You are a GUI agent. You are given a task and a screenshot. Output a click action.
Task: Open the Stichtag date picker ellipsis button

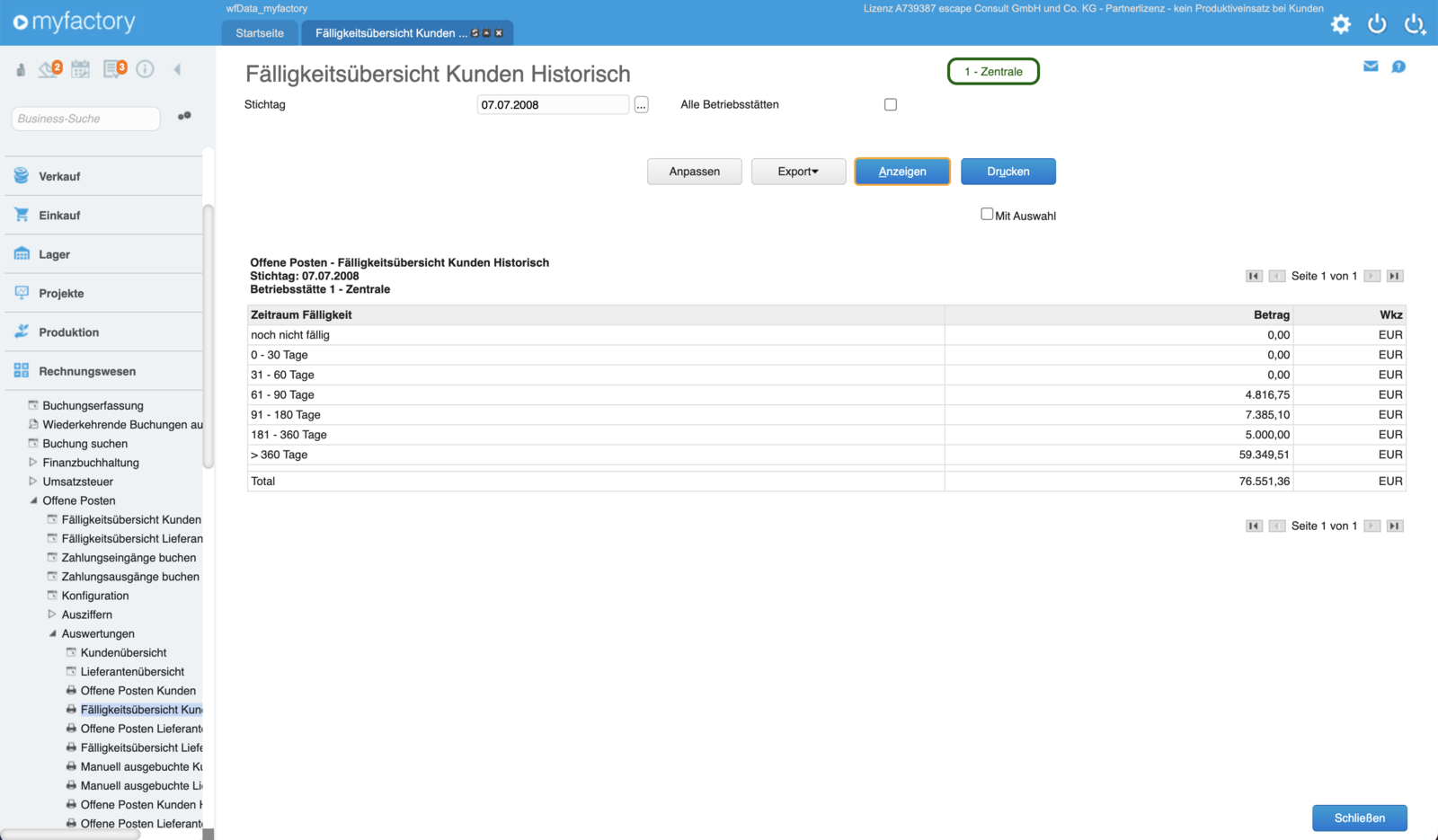pyautogui.click(x=641, y=105)
